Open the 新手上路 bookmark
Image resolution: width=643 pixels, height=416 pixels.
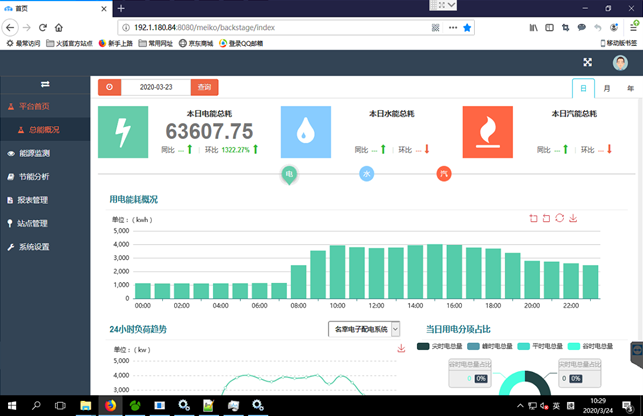(x=116, y=43)
